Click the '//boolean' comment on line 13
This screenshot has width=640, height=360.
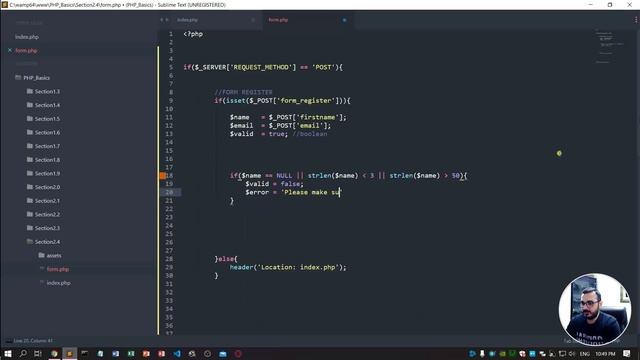click(310, 134)
